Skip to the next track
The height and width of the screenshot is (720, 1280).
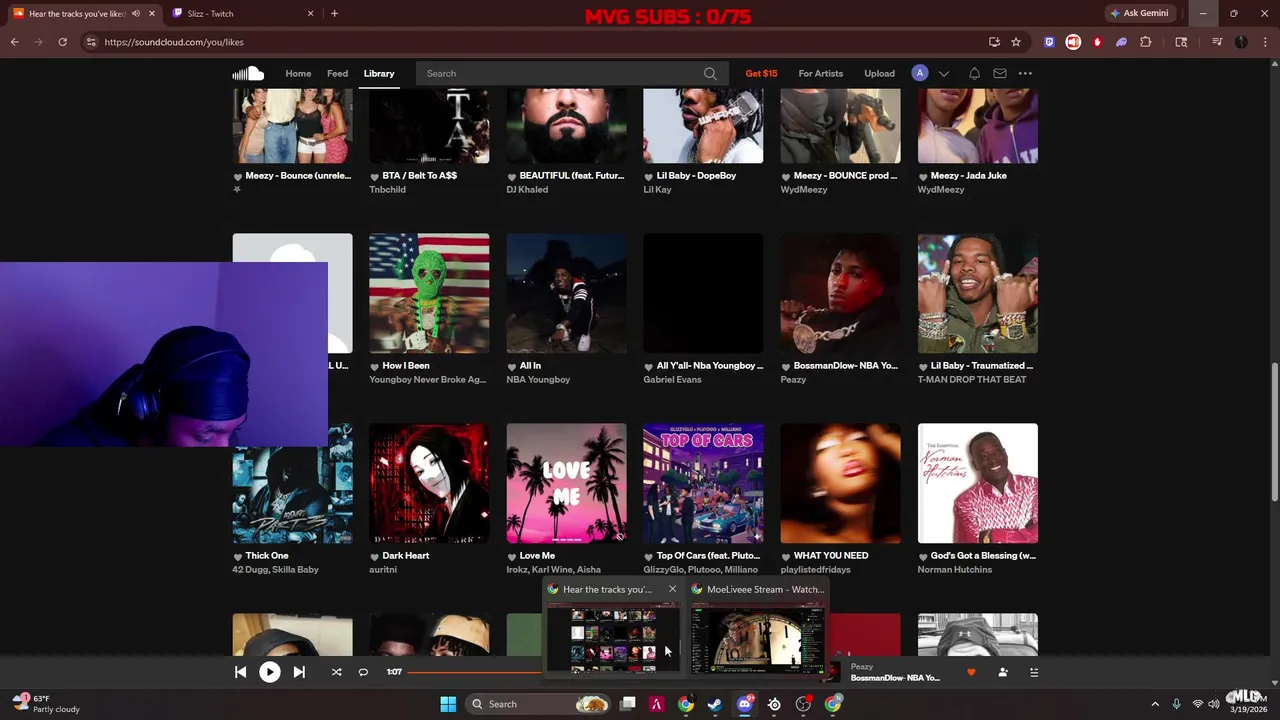click(299, 672)
